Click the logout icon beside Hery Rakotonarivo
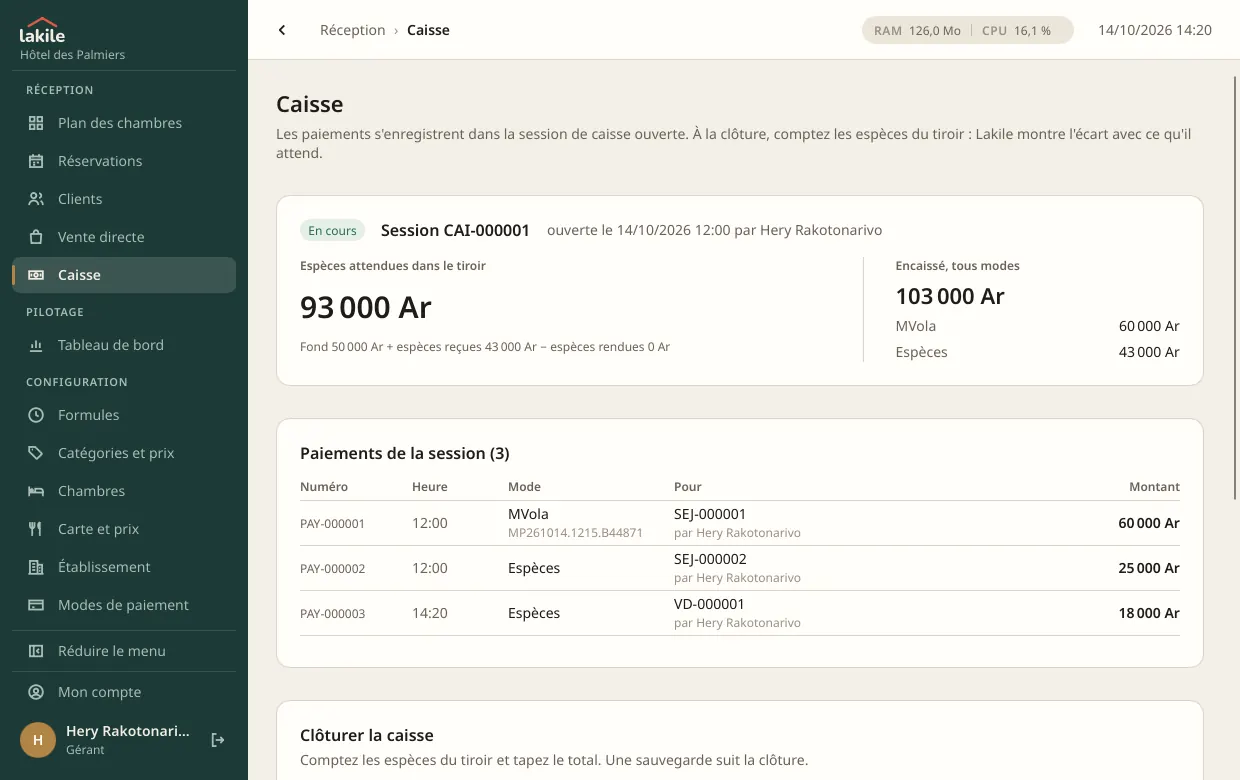 pos(218,740)
